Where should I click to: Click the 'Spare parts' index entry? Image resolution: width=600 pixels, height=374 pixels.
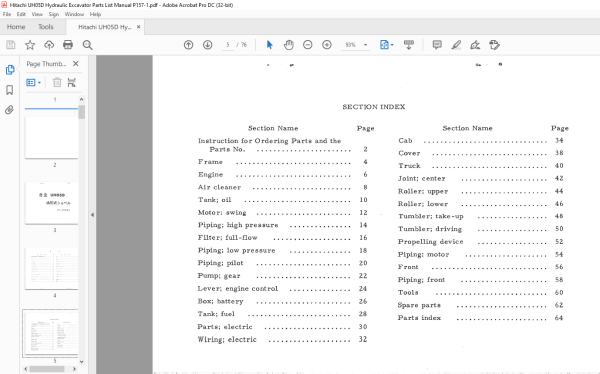pos(419,305)
